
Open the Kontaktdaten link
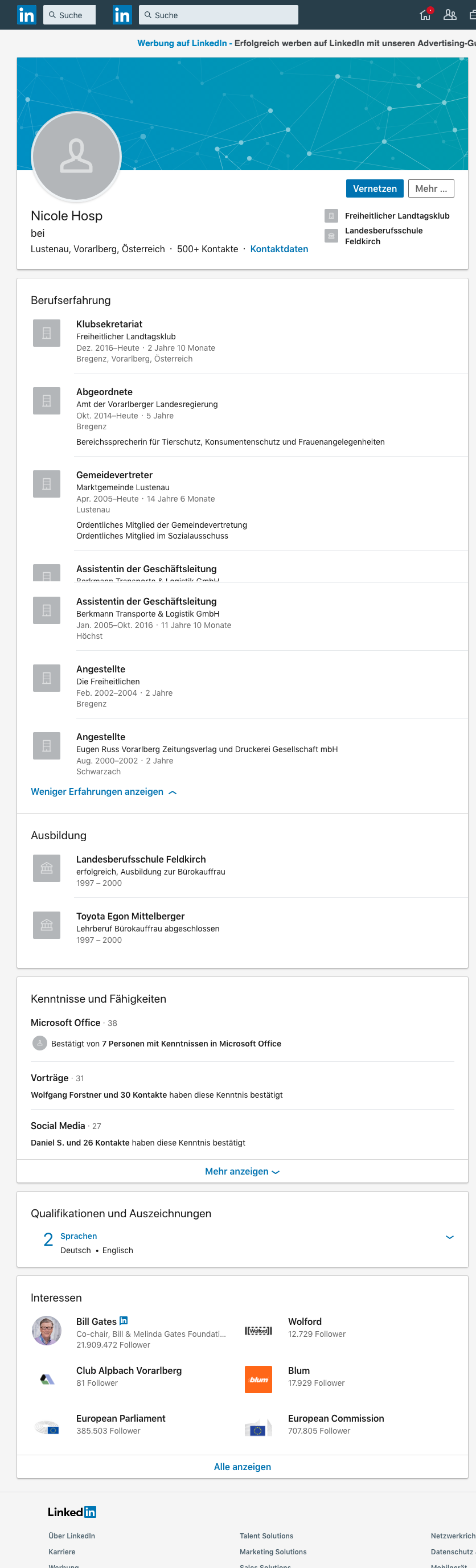tap(279, 249)
